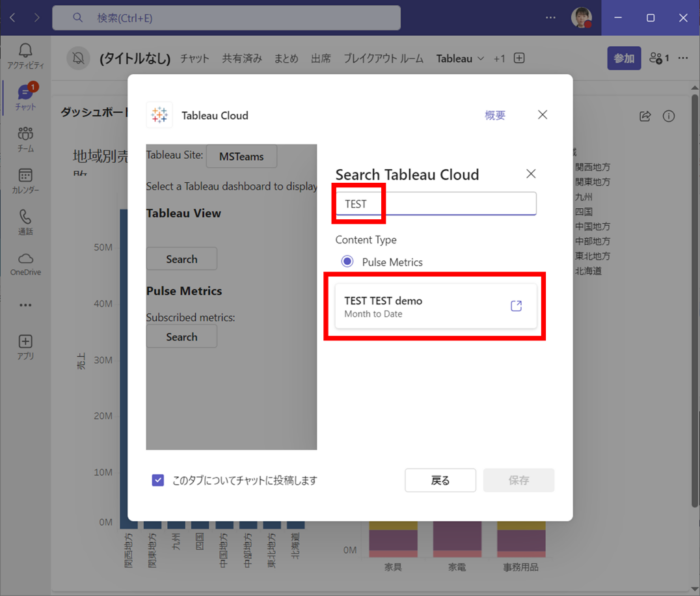This screenshot has width=700, height=596.
Task: Click the 関西地方 legend entry
Action: pyautogui.click(x=592, y=167)
